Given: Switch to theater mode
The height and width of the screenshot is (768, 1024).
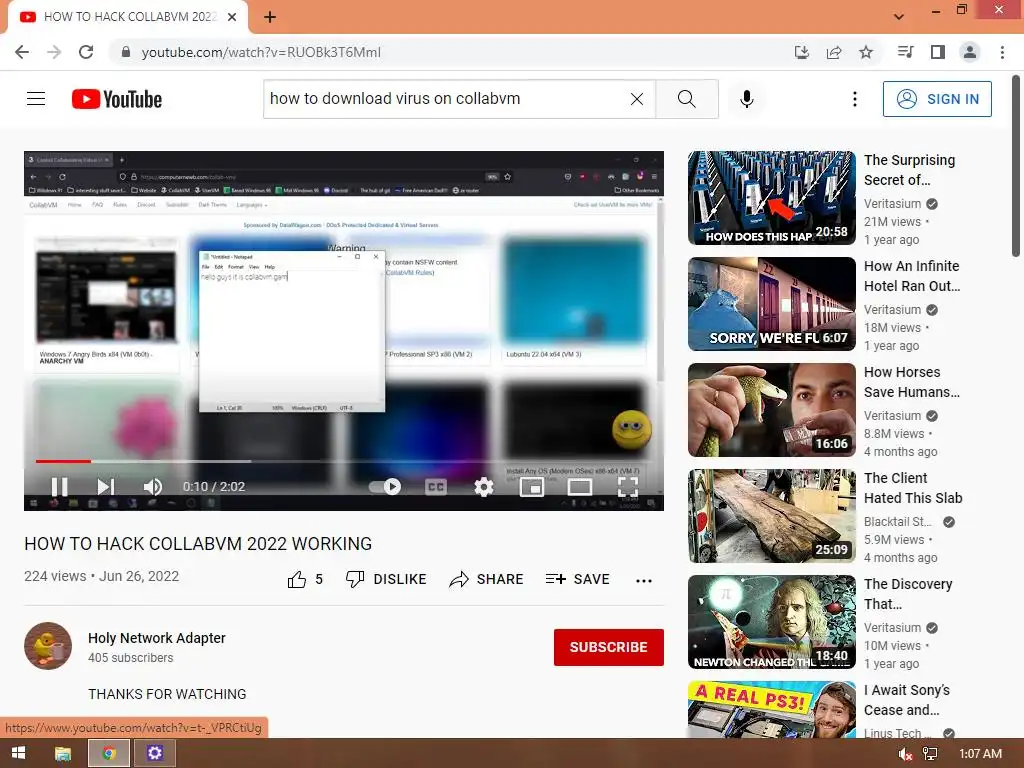Looking at the screenshot, I should [x=580, y=487].
